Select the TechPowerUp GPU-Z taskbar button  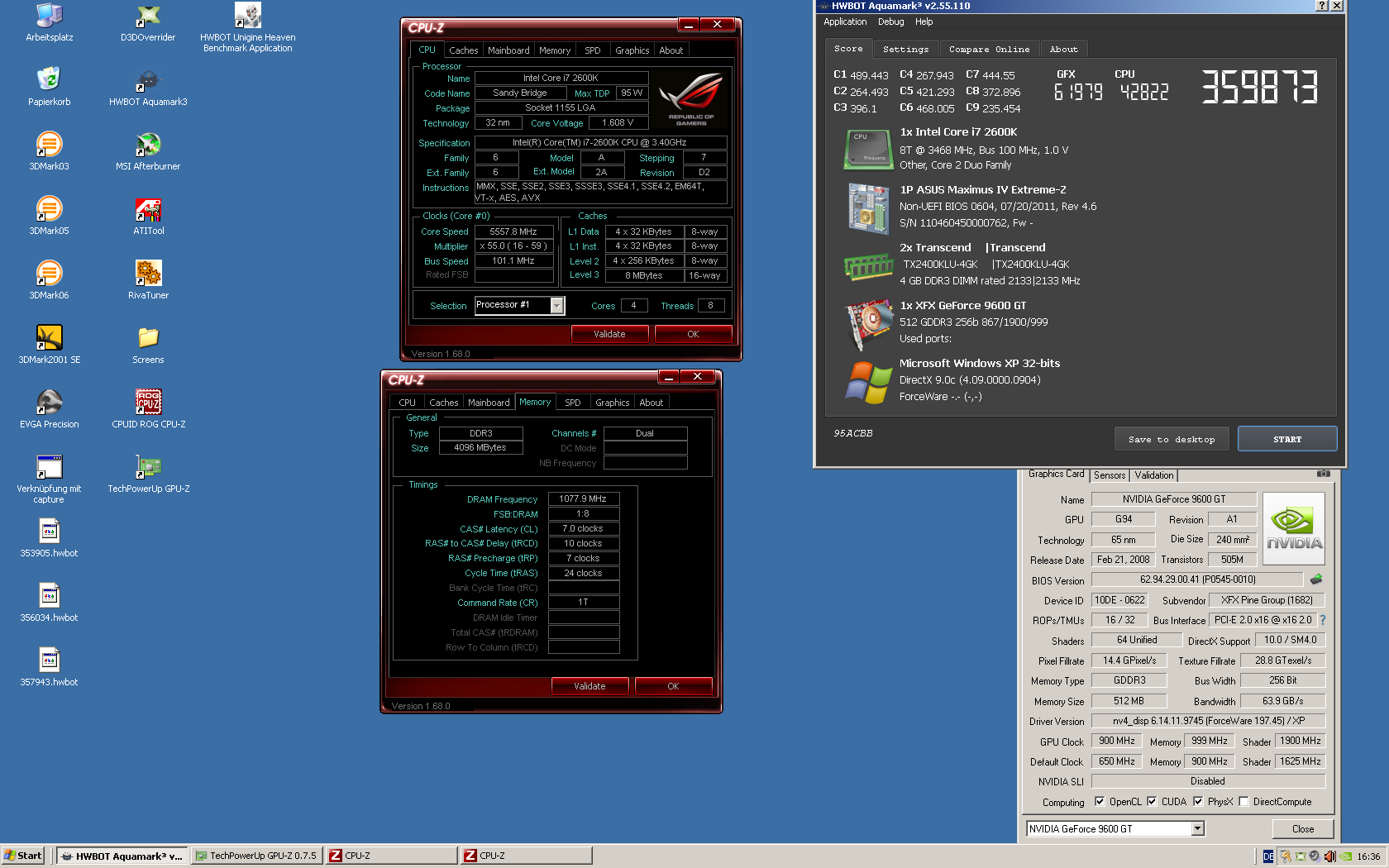256,856
